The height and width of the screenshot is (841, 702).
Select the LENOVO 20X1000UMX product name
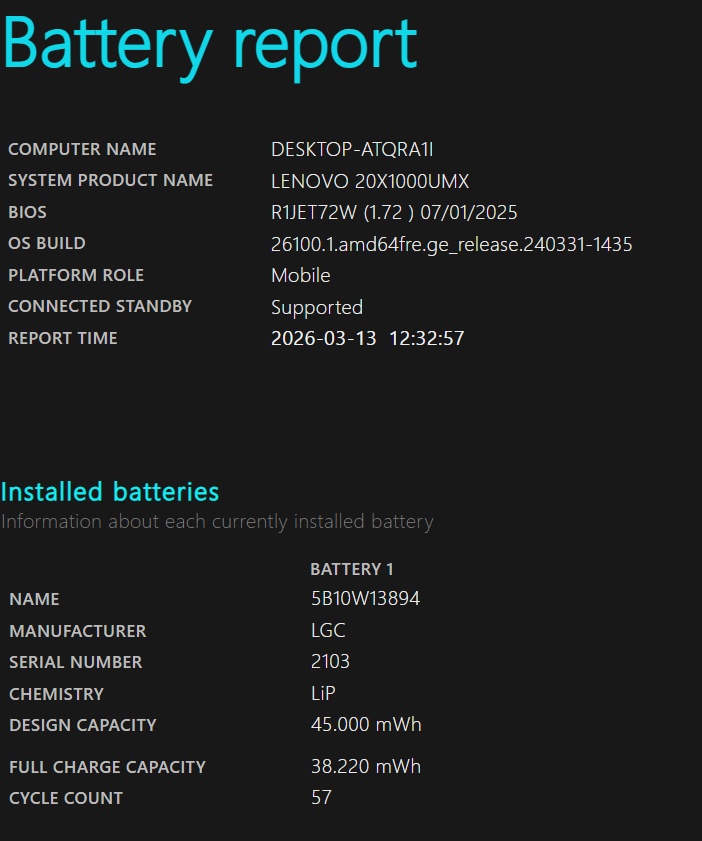(370, 182)
